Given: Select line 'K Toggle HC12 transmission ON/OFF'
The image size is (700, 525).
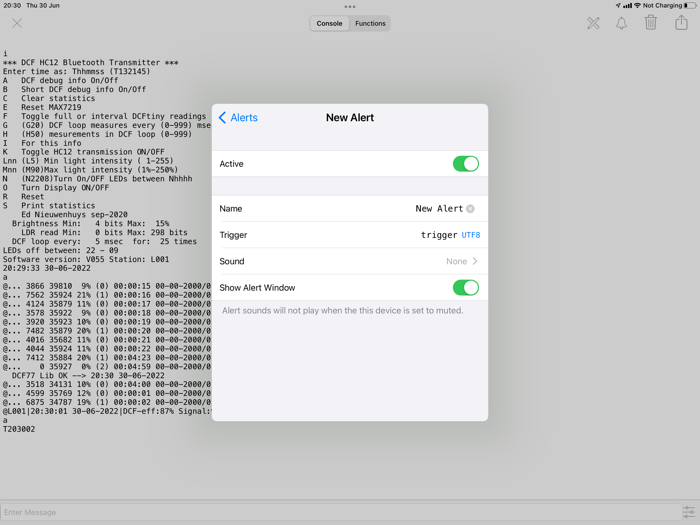Looking at the screenshot, I should [x=83, y=152].
